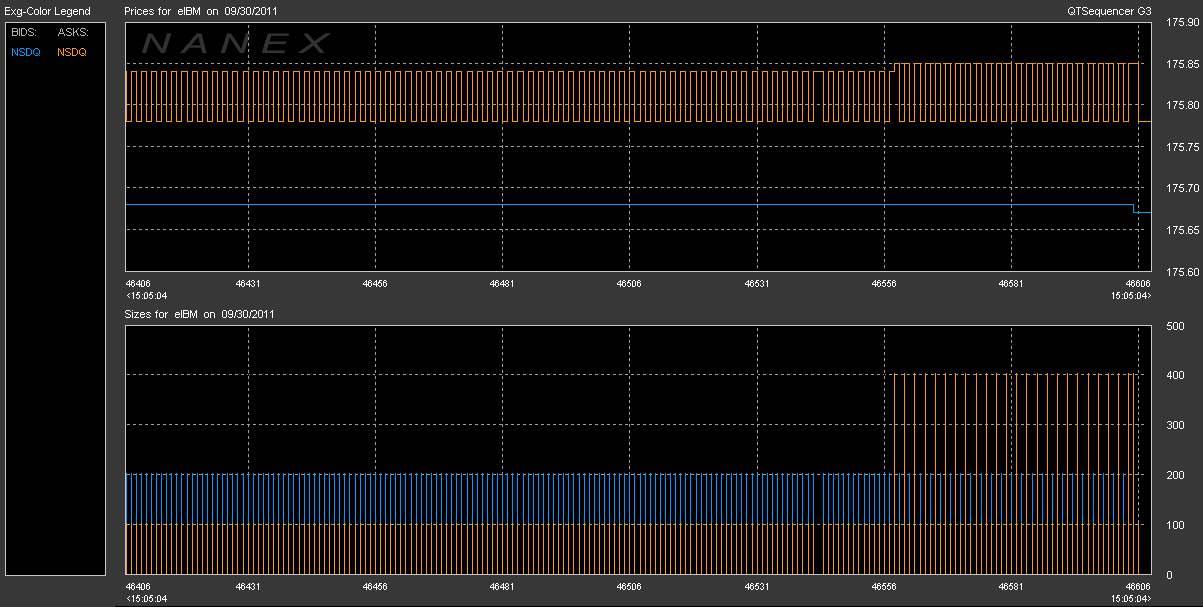The height and width of the screenshot is (607, 1203).
Task: Click the 500 size axis label
Action: coord(1175,326)
